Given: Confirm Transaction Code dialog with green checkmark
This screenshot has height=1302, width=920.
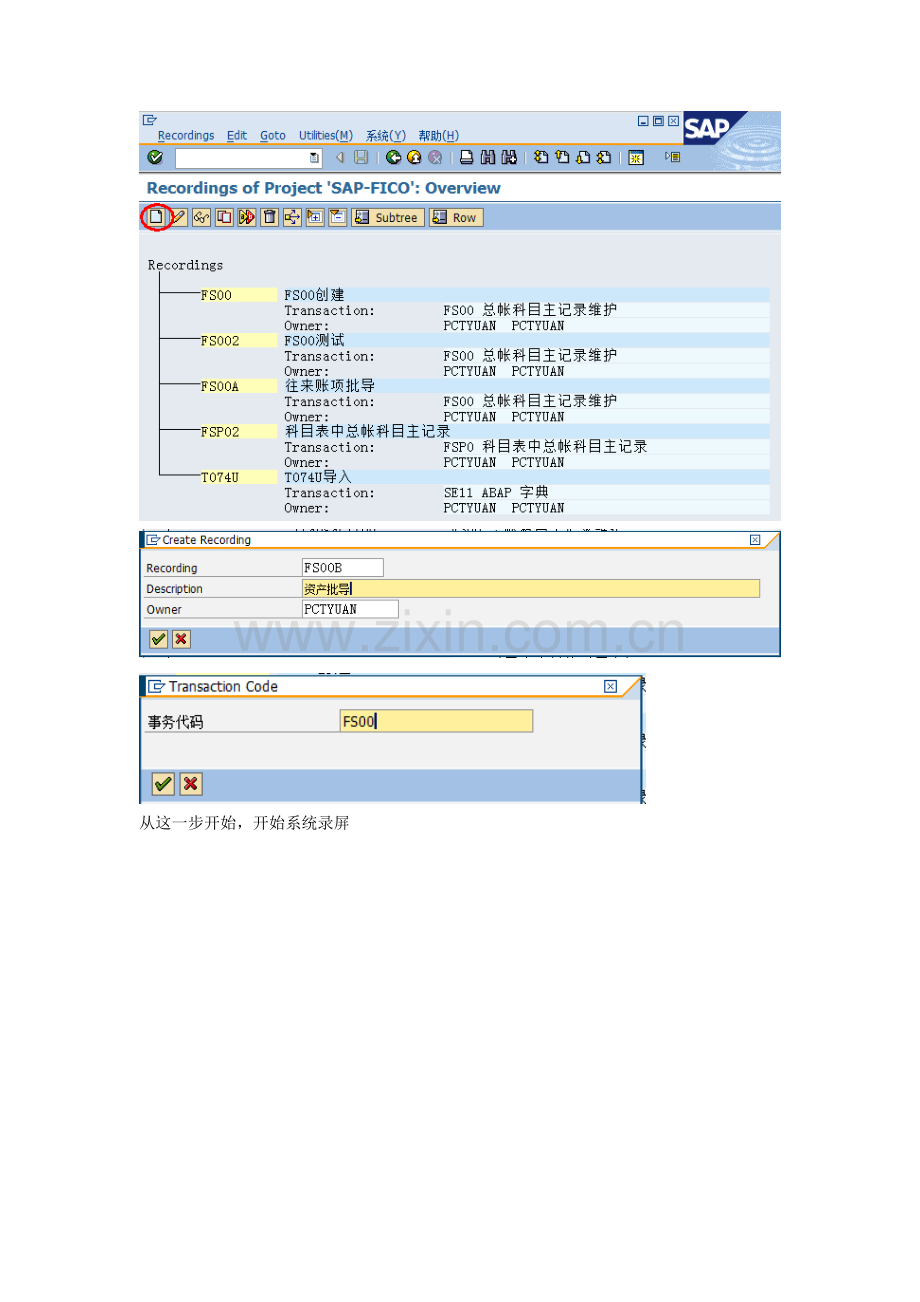Looking at the screenshot, I should 163,784.
